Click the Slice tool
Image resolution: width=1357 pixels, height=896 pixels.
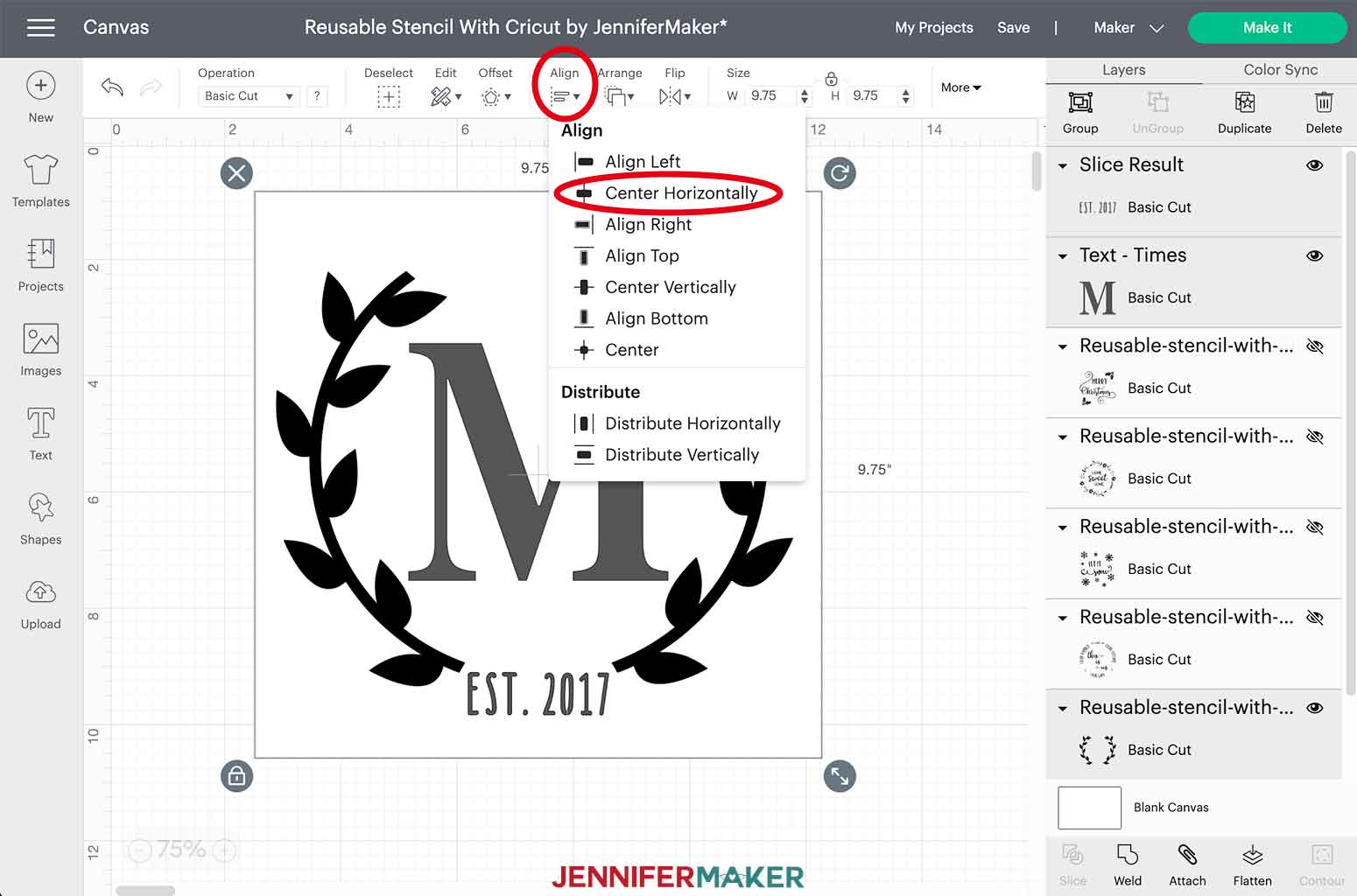click(x=1072, y=865)
